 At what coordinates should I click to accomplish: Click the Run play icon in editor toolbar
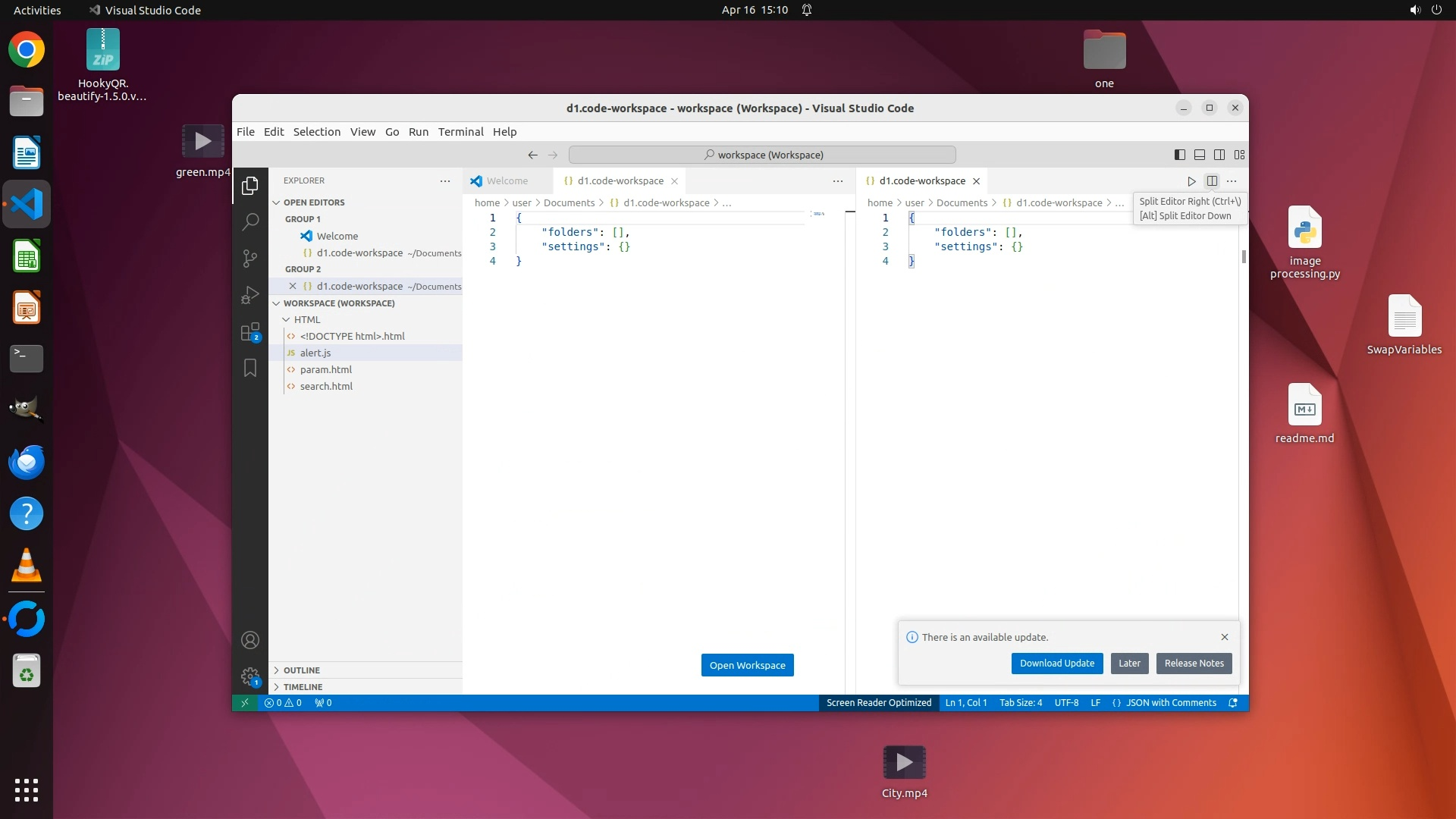click(x=1191, y=181)
